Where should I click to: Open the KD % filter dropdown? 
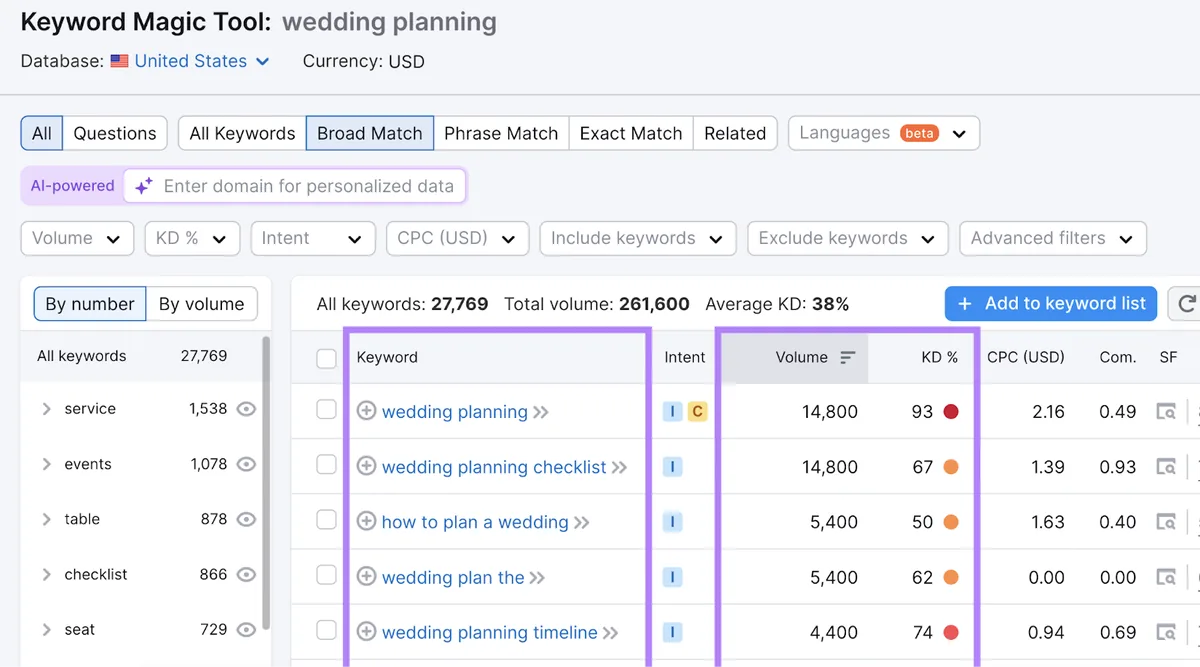pyautogui.click(x=192, y=238)
